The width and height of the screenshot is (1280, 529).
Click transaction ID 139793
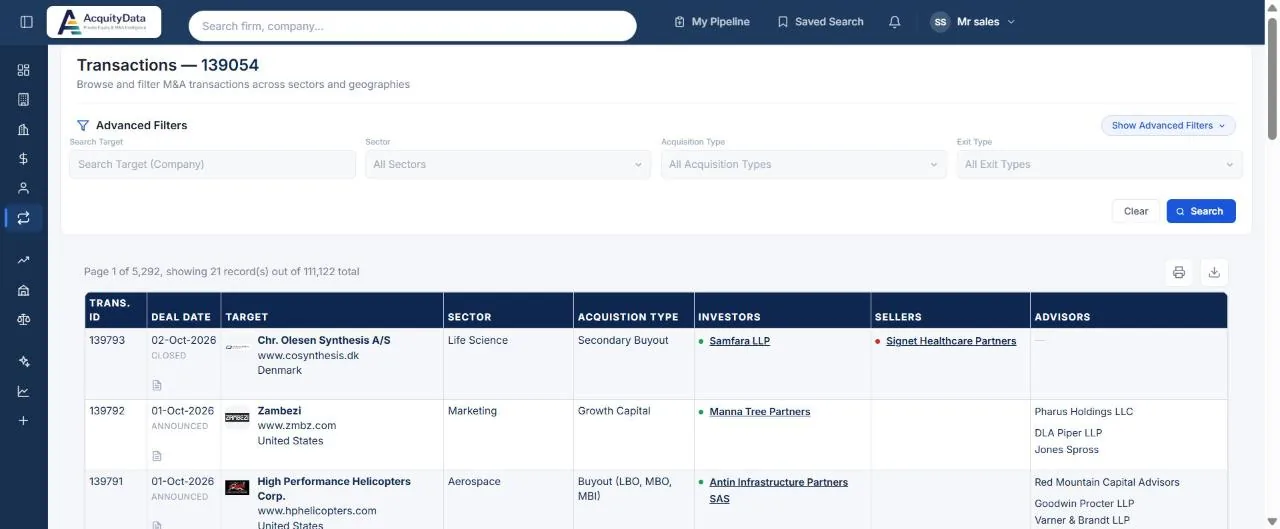click(x=107, y=341)
